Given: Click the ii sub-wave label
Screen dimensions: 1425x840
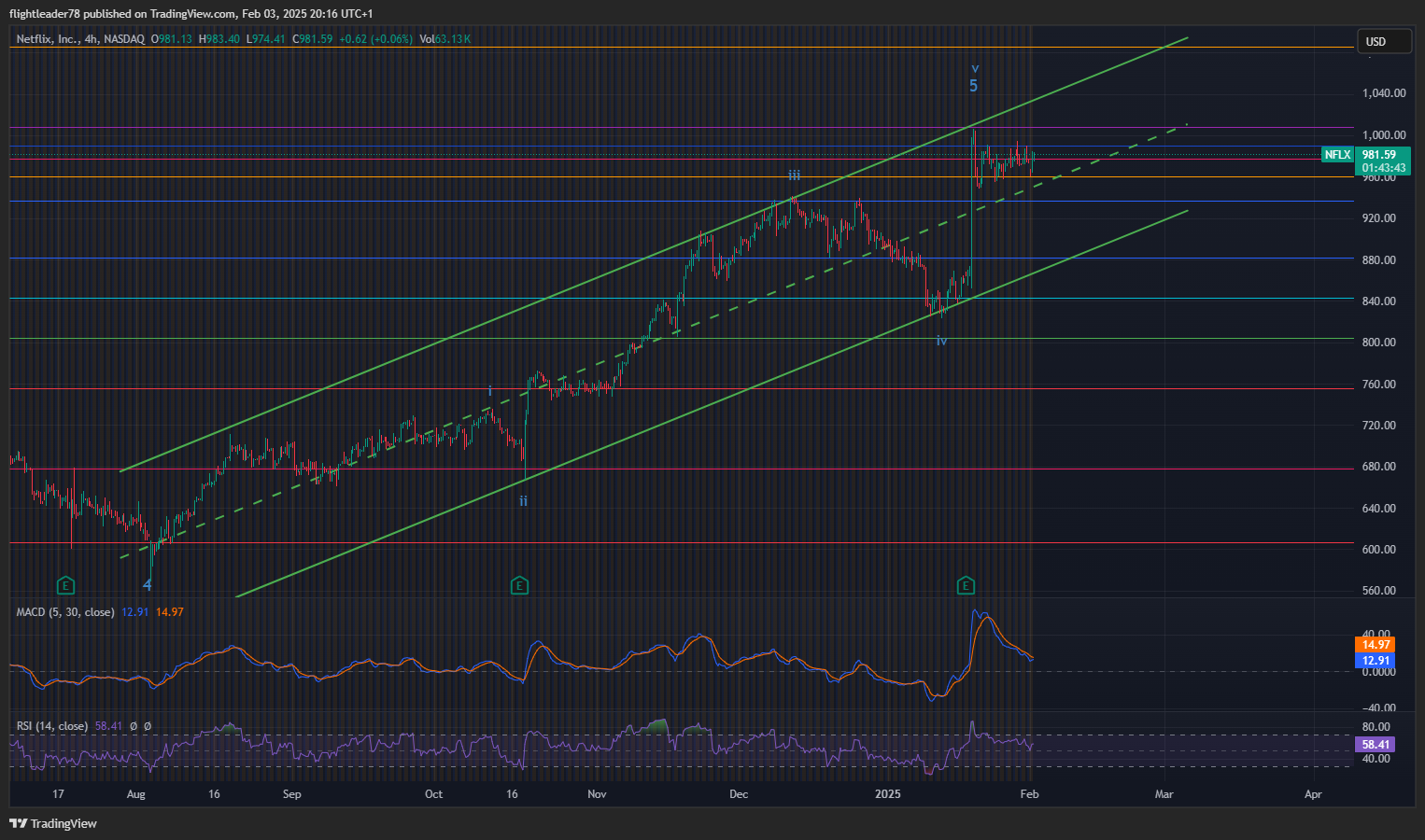Looking at the screenshot, I should [524, 501].
